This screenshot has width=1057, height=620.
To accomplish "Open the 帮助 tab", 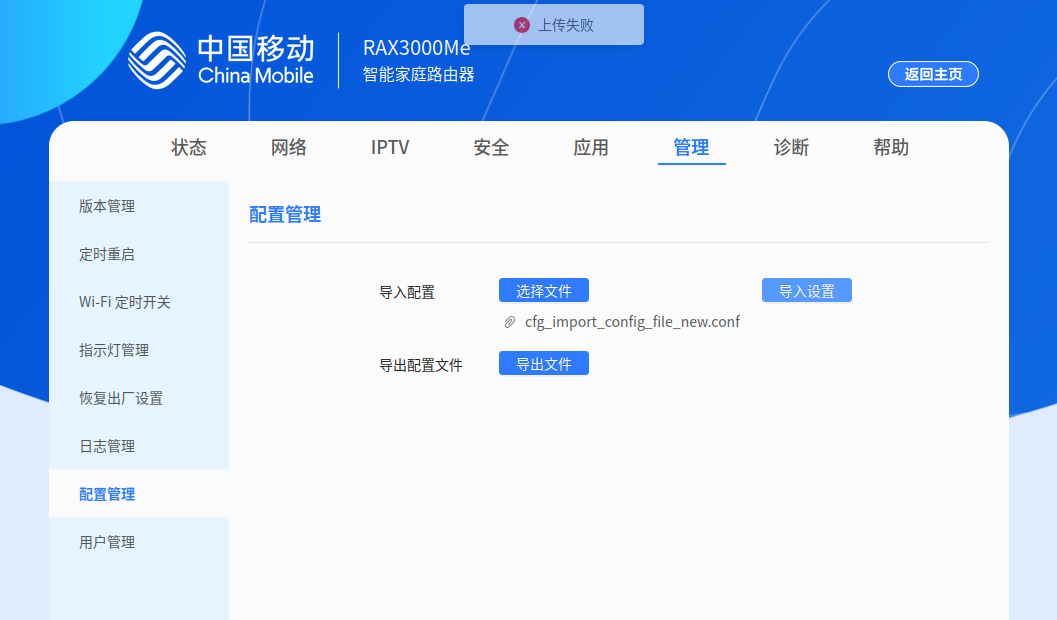I will tap(891, 147).
